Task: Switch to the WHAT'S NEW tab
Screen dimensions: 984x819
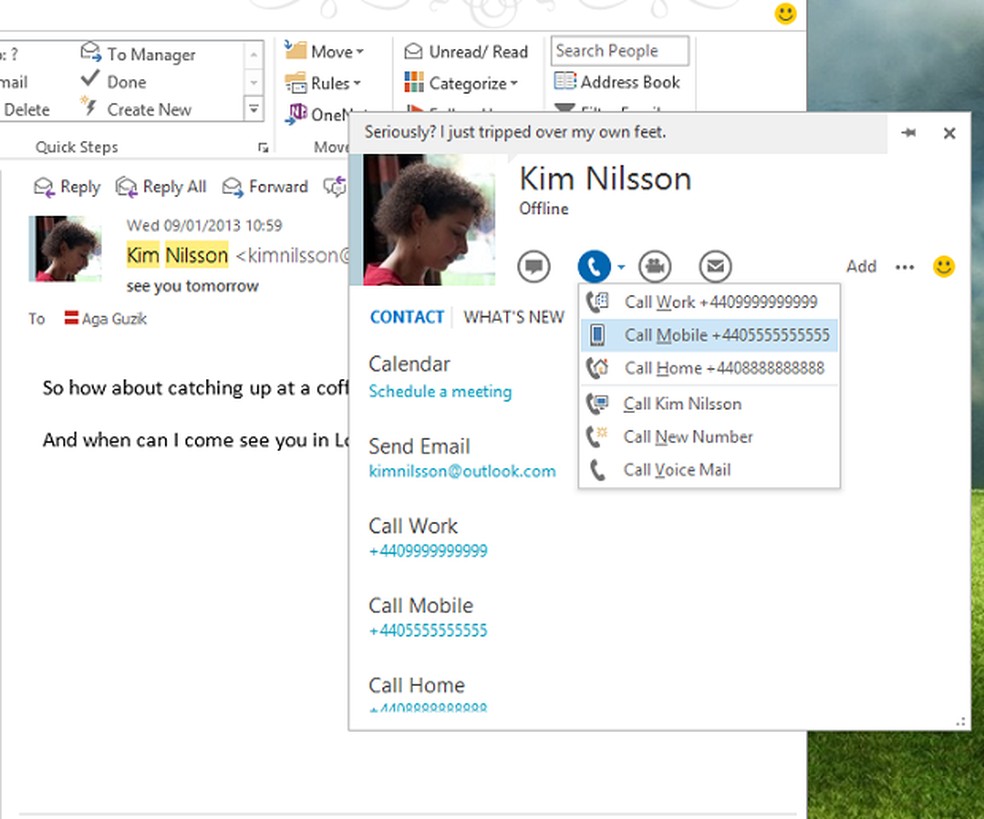Action: click(513, 316)
